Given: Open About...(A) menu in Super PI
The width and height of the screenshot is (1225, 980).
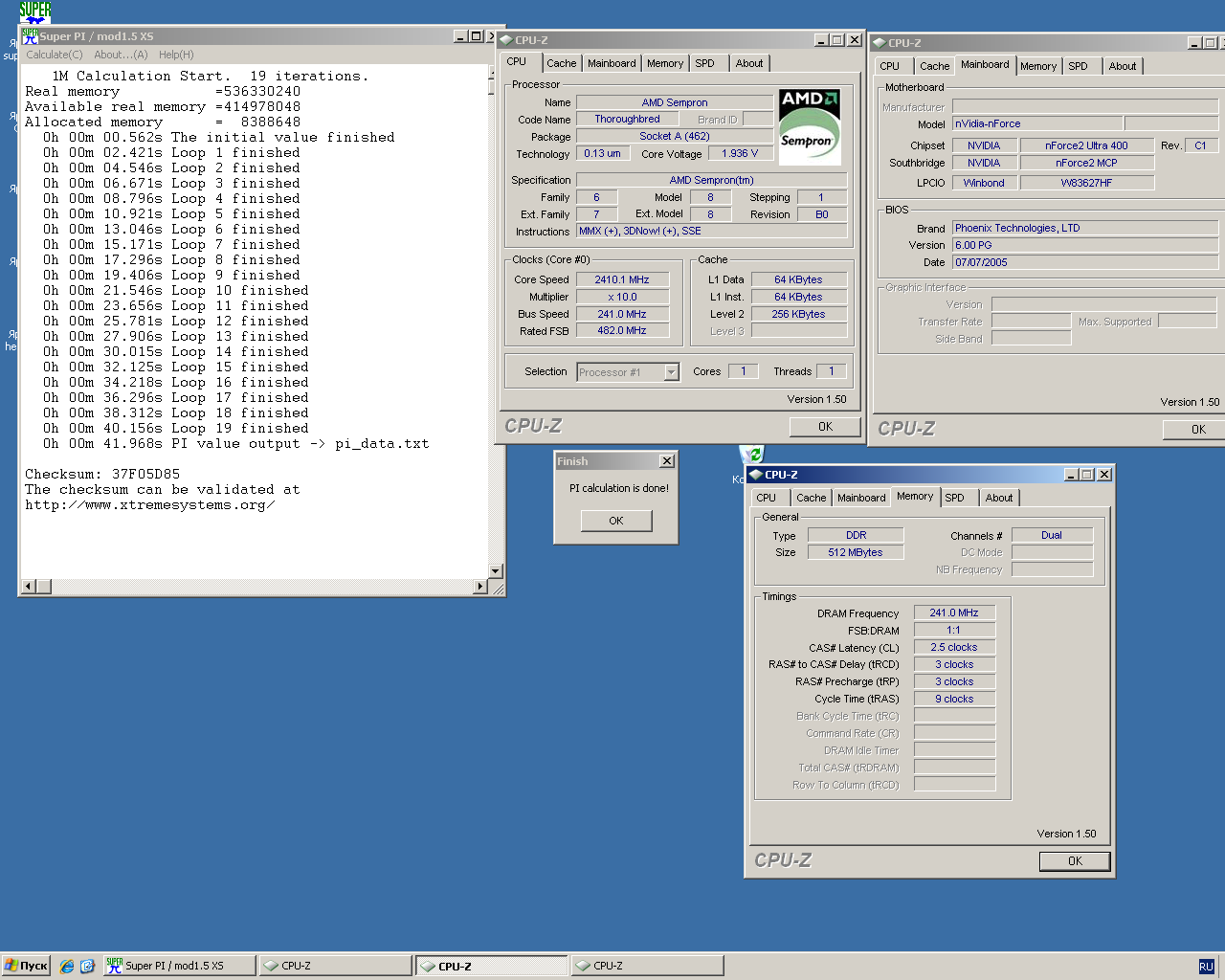Looking at the screenshot, I should pyautogui.click(x=121, y=55).
